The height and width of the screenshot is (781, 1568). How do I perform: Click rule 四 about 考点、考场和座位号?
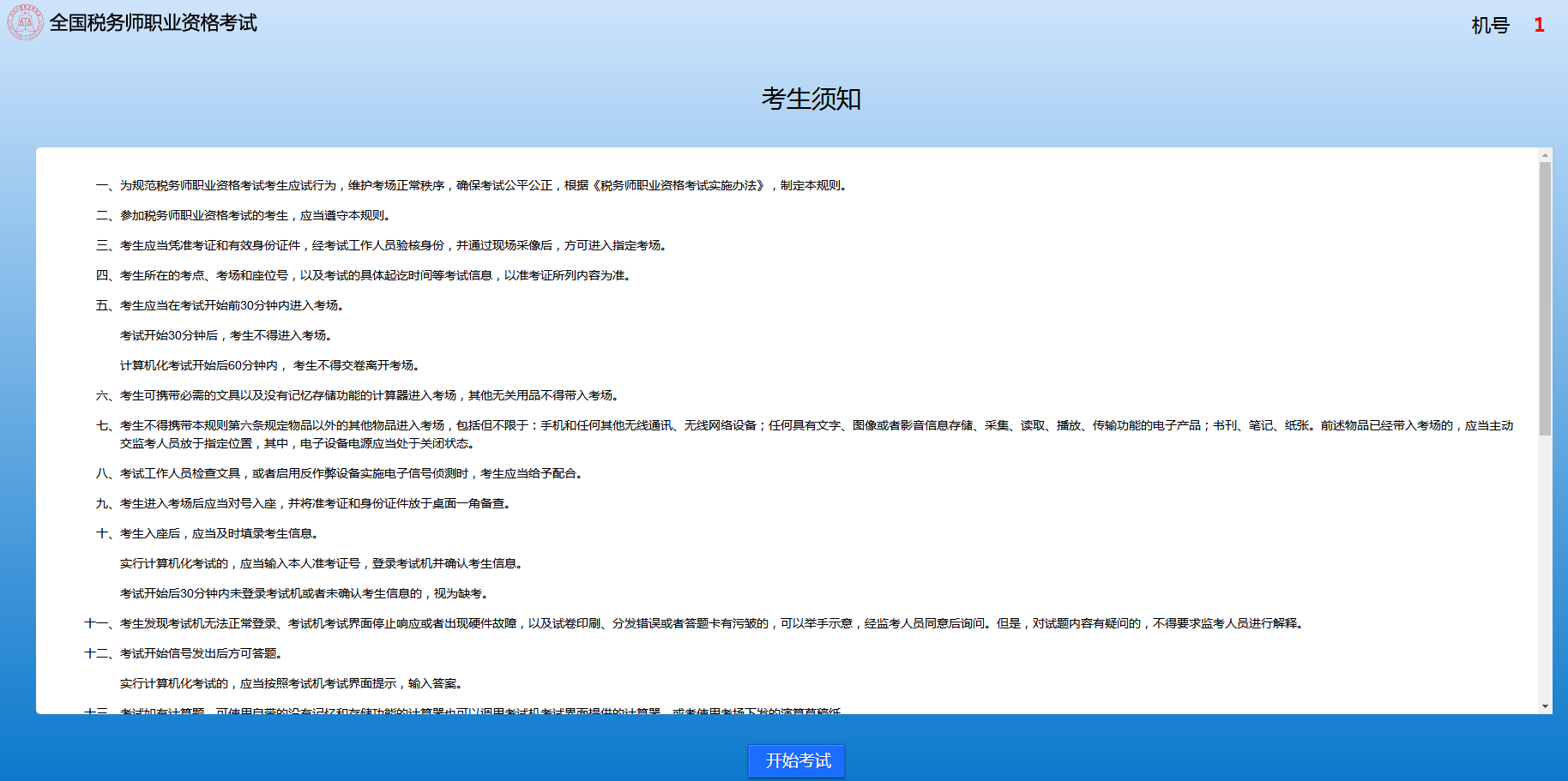365,276
